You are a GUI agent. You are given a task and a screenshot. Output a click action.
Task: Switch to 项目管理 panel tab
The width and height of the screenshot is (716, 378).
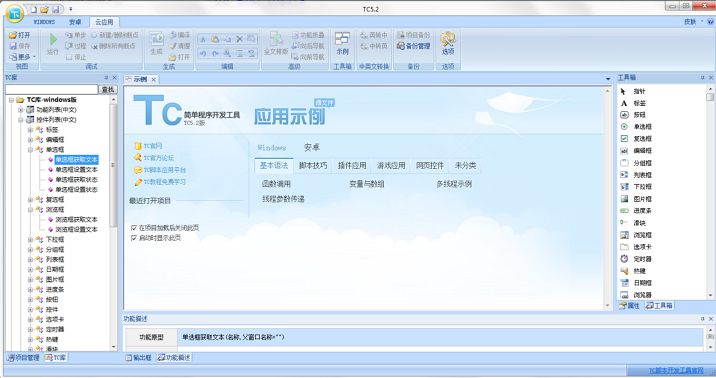pos(24,357)
